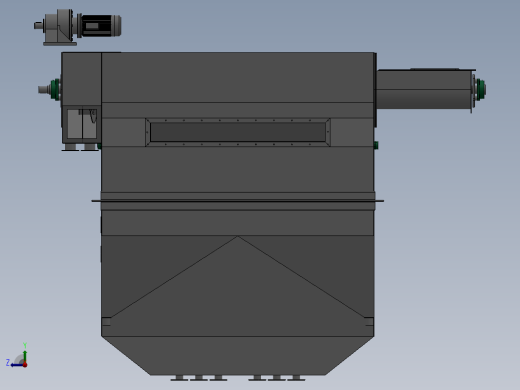Select the thin horizontal flange plate mid-body

tap(238, 201)
